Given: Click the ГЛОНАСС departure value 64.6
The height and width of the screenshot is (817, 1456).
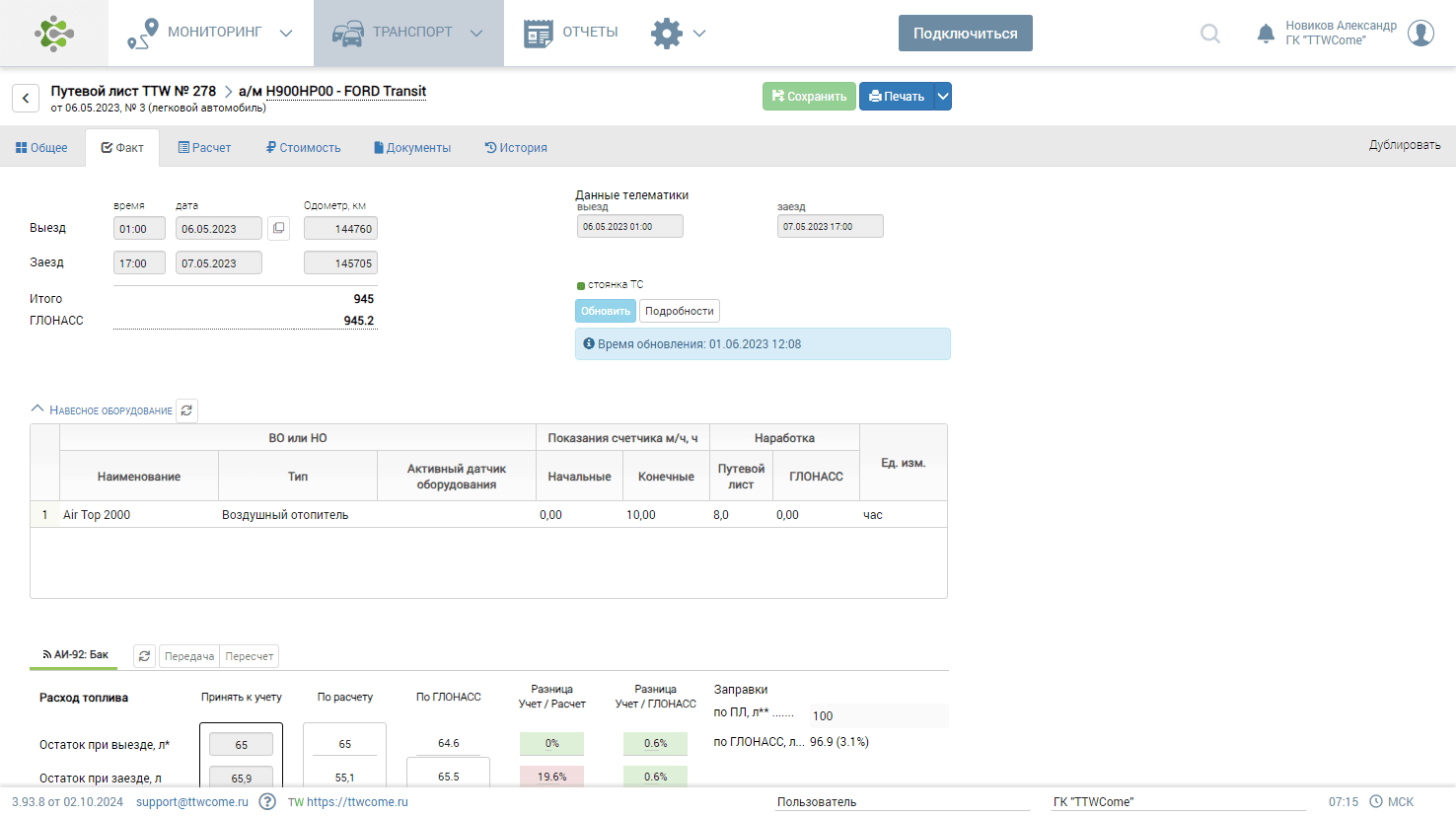Looking at the screenshot, I should click(x=449, y=743).
